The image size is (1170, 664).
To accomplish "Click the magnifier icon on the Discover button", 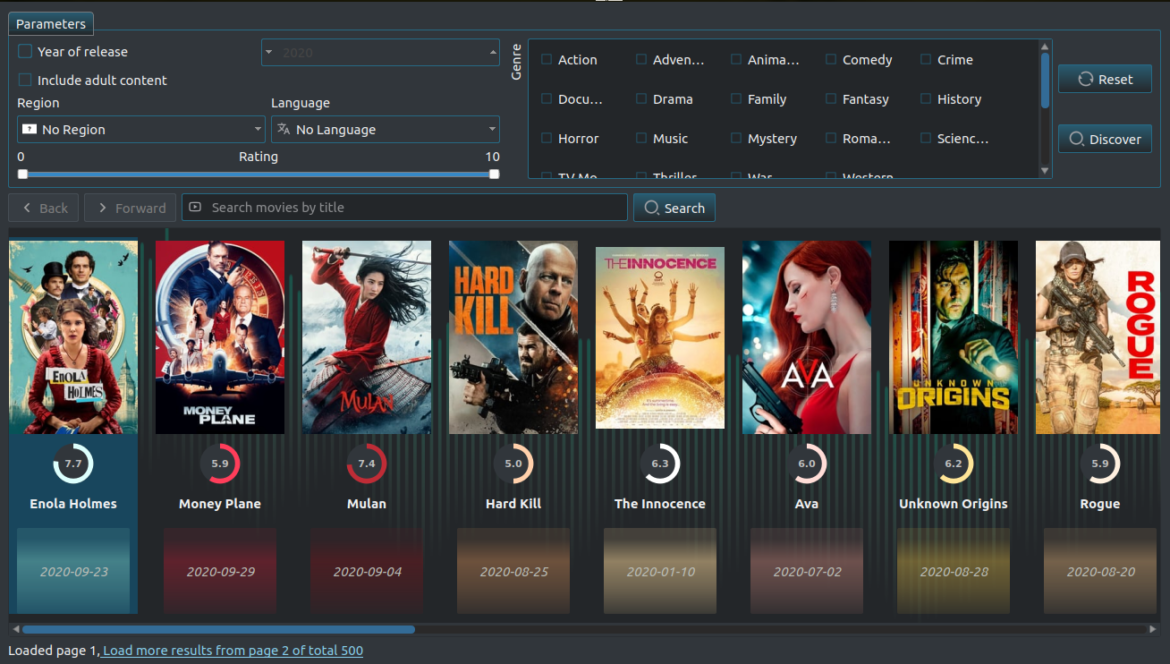I will click(x=1078, y=139).
